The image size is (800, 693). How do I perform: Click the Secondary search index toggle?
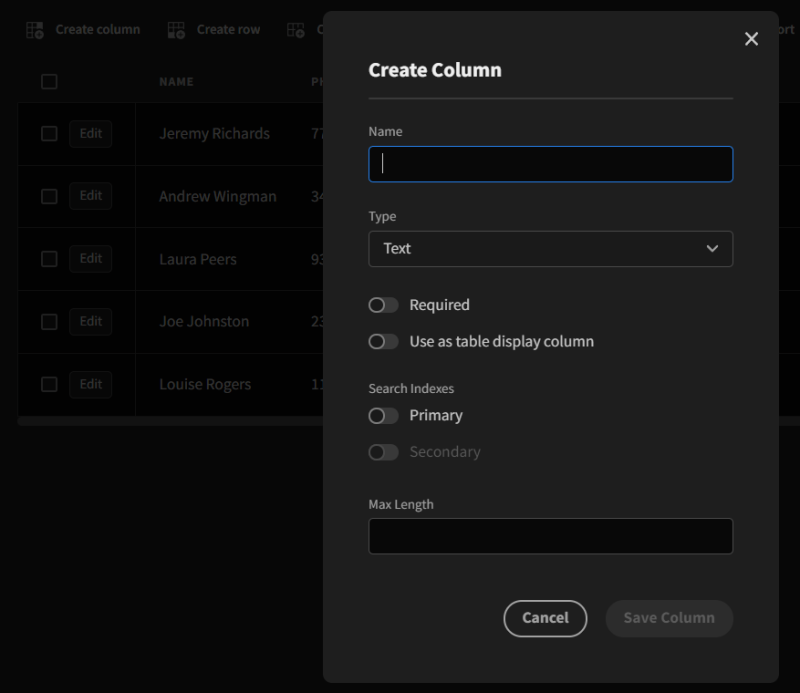point(383,452)
